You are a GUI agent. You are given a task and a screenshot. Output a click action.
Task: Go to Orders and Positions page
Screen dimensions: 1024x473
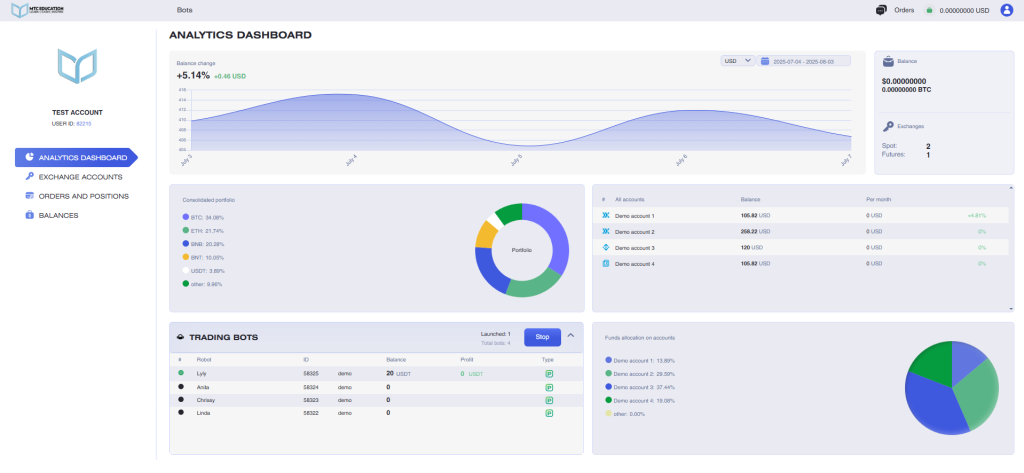pos(82,196)
